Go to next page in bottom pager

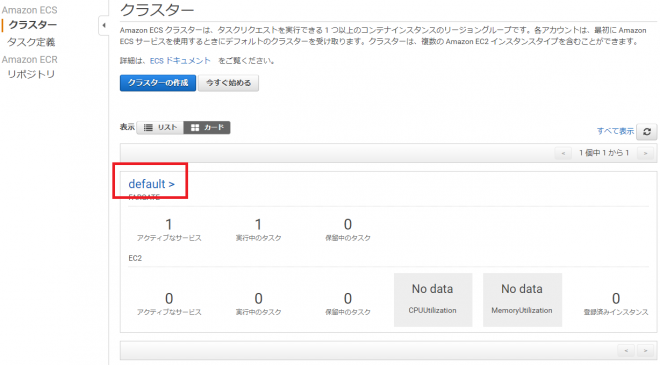point(645,350)
